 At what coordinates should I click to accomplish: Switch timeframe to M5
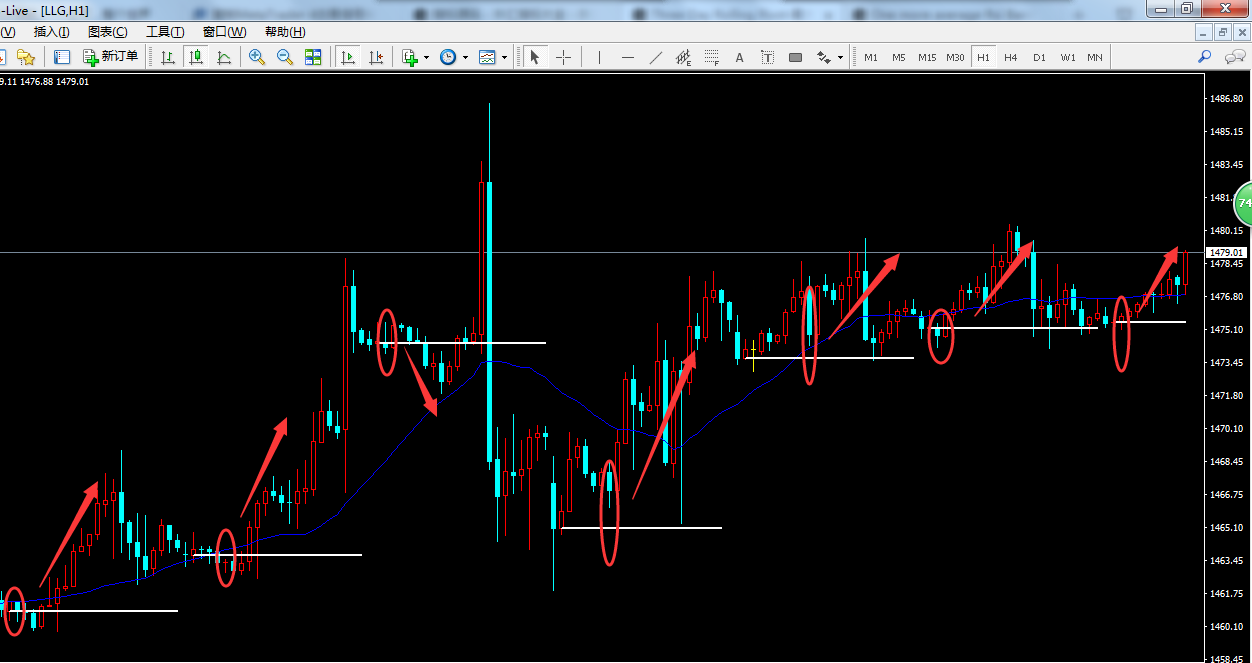899,57
